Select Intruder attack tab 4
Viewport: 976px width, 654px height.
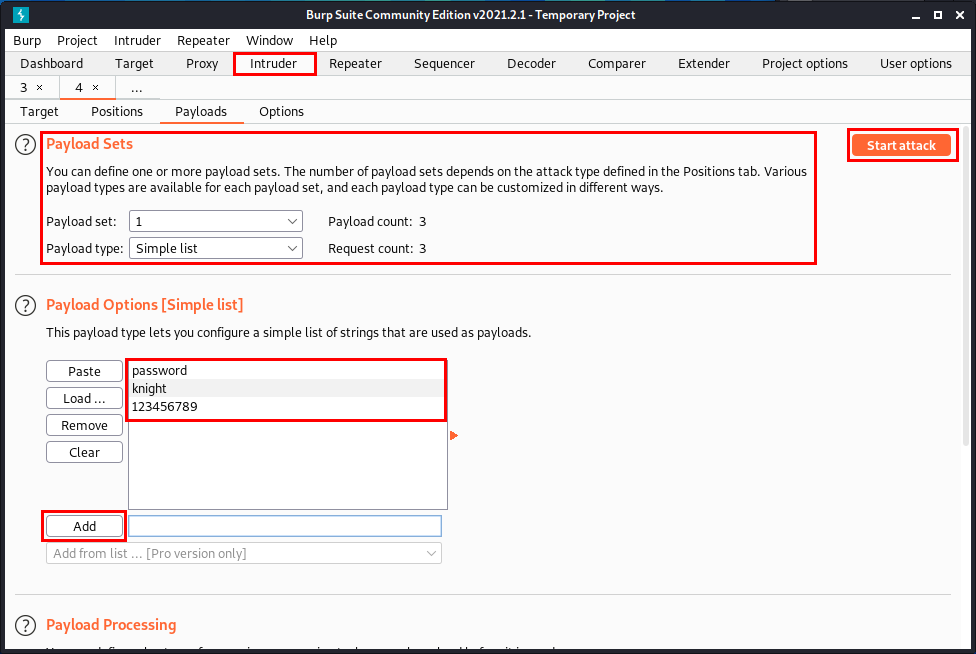click(x=79, y=88)
